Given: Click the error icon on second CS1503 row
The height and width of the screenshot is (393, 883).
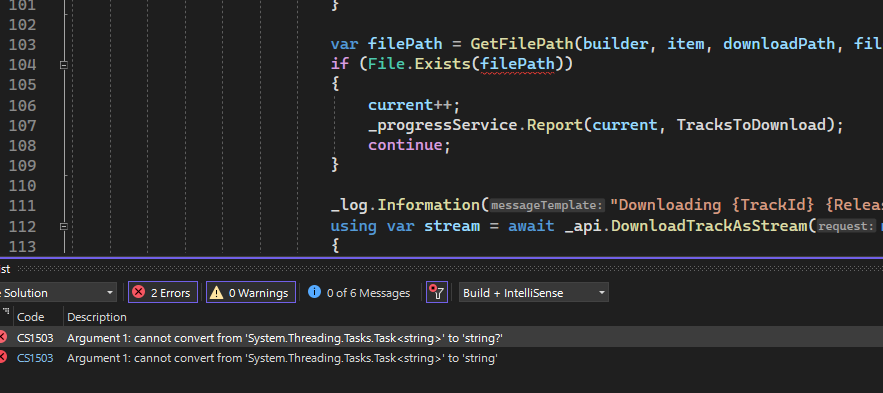Looking at the screenshot, I should pos(3,357).
